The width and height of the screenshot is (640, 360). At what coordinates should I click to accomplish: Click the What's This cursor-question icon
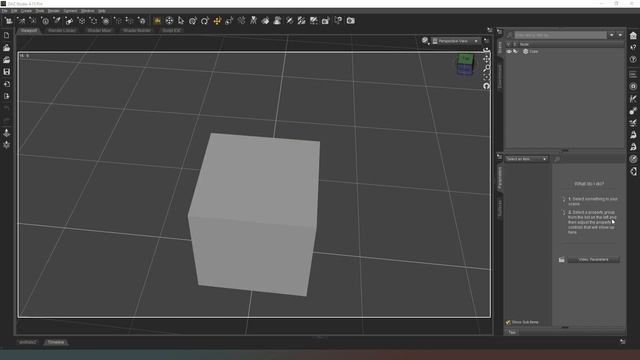633,48
